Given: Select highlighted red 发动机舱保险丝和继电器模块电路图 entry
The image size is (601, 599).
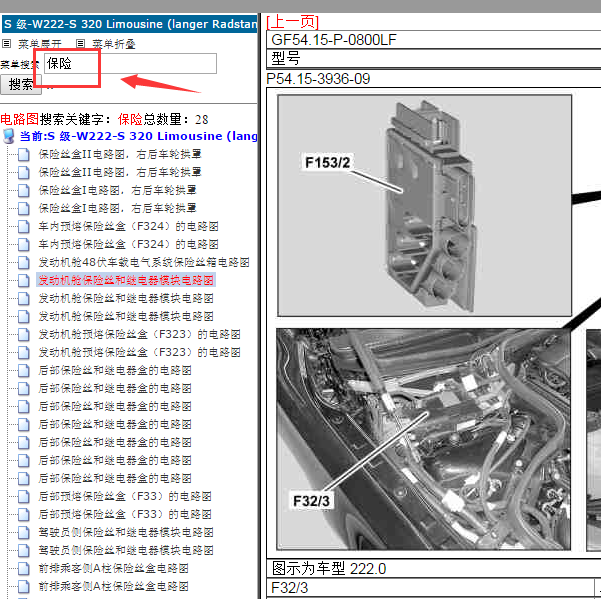Looking at the screenshot, I should [126, 280].
